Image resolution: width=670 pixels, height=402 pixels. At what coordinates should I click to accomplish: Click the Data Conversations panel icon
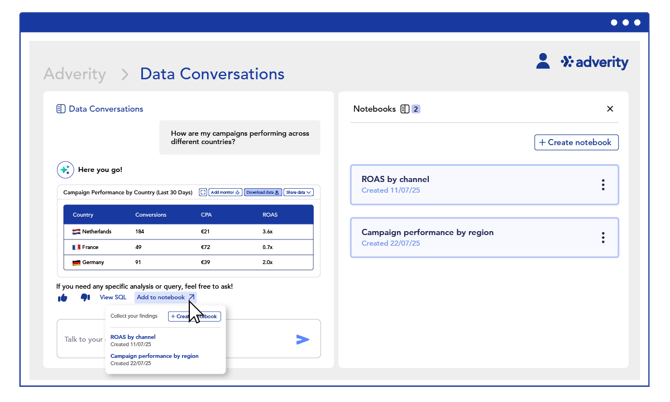[x=61, y=109]
